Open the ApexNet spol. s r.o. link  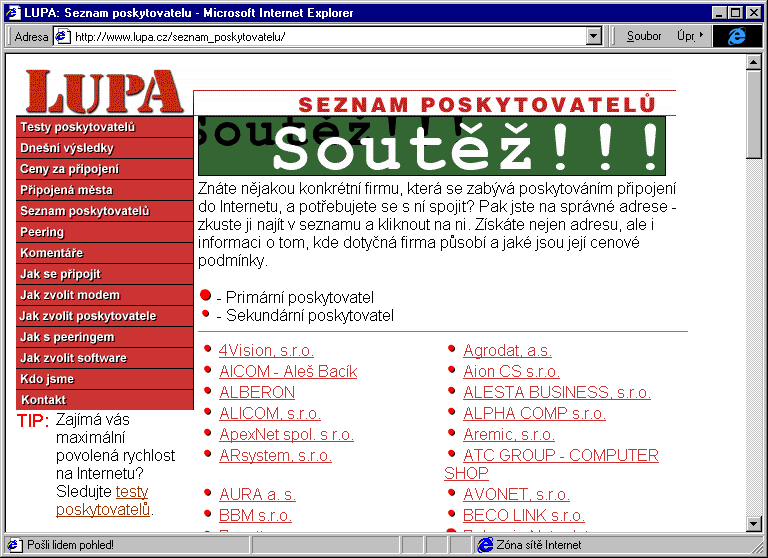286,435
